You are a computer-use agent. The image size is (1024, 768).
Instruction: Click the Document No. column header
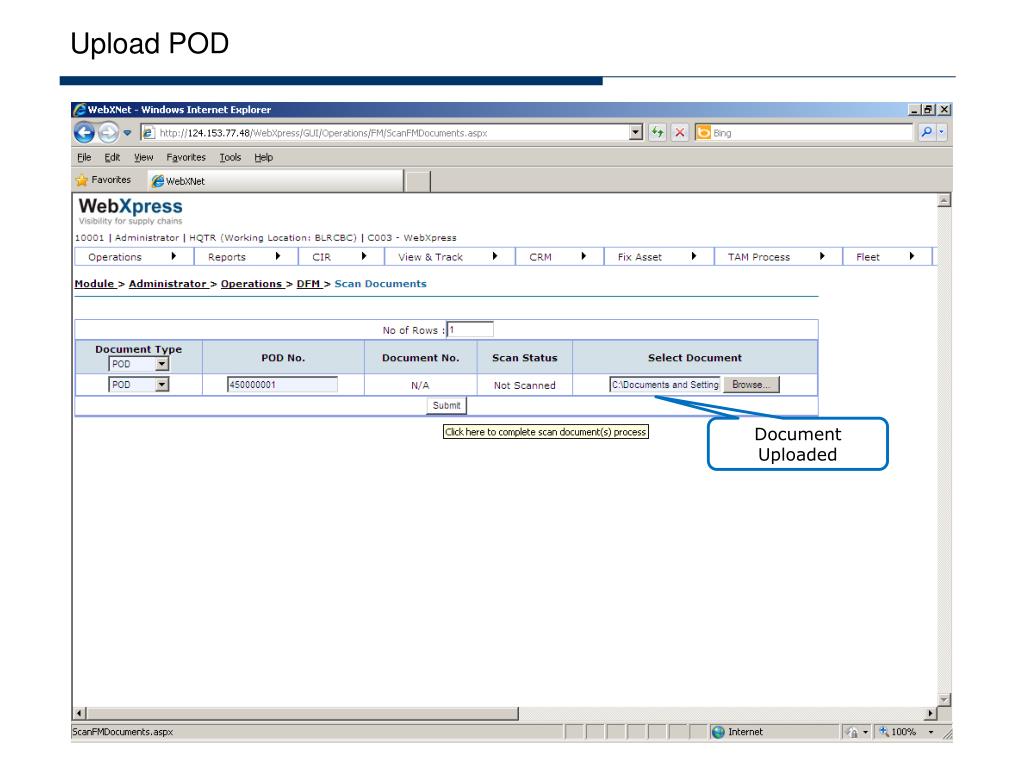coord(421,358)
